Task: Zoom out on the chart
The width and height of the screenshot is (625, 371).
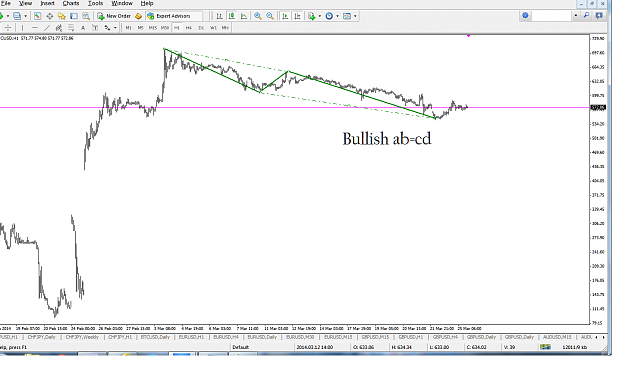Action: point(270,16)
